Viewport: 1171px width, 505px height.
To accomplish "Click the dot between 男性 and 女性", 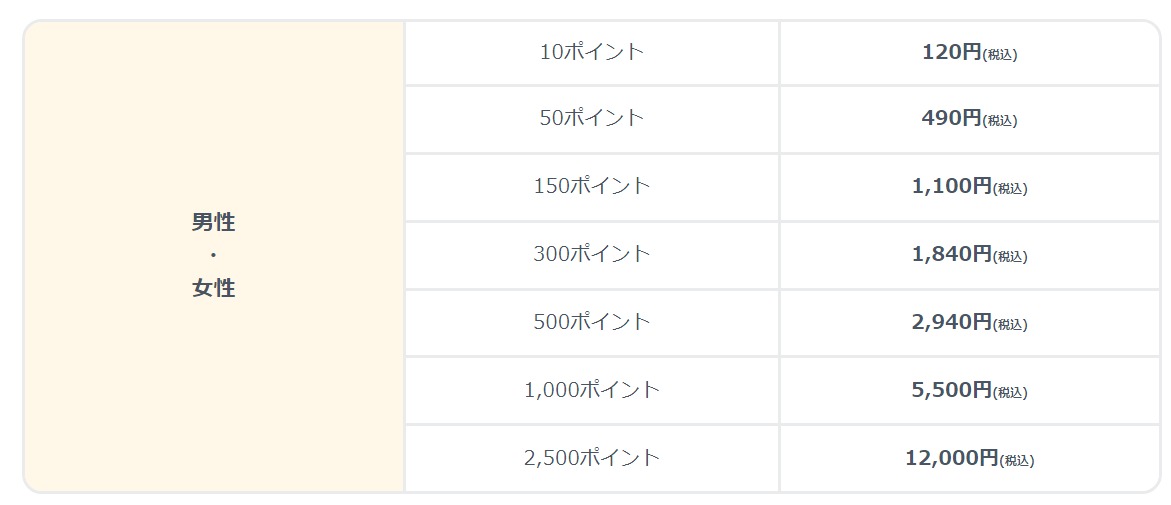I will pos(214,255).
